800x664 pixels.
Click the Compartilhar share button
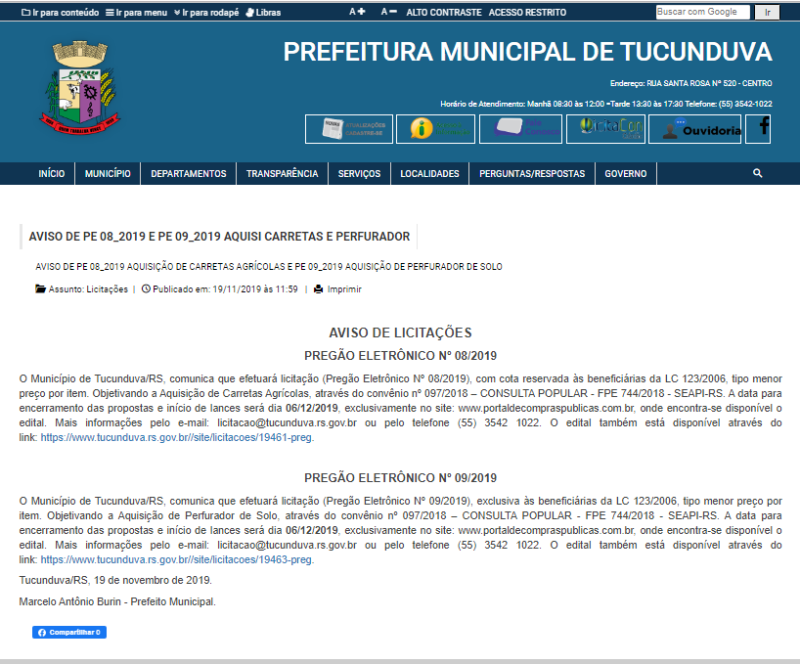pos(68,632)
